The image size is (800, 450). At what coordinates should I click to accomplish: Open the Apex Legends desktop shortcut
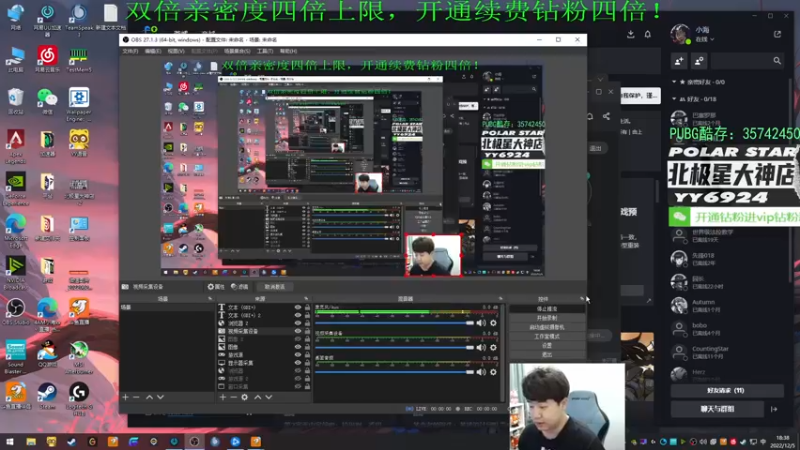tap(15, 146)
